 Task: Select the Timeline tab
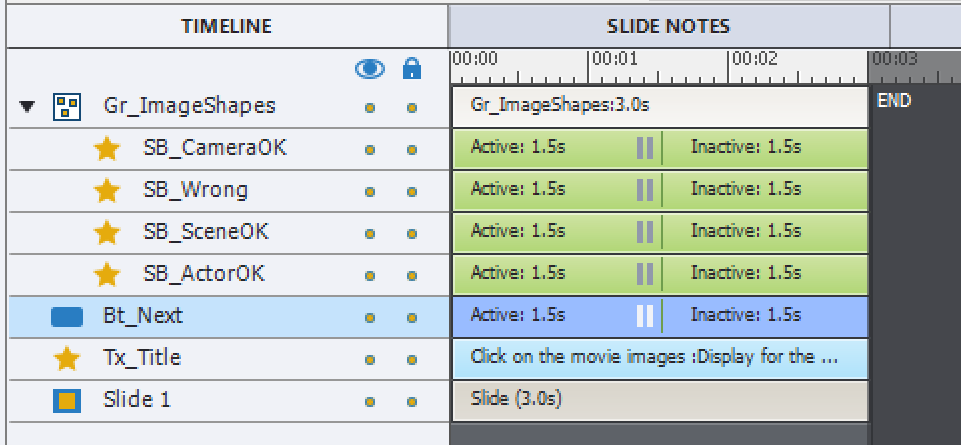point(226,26)
